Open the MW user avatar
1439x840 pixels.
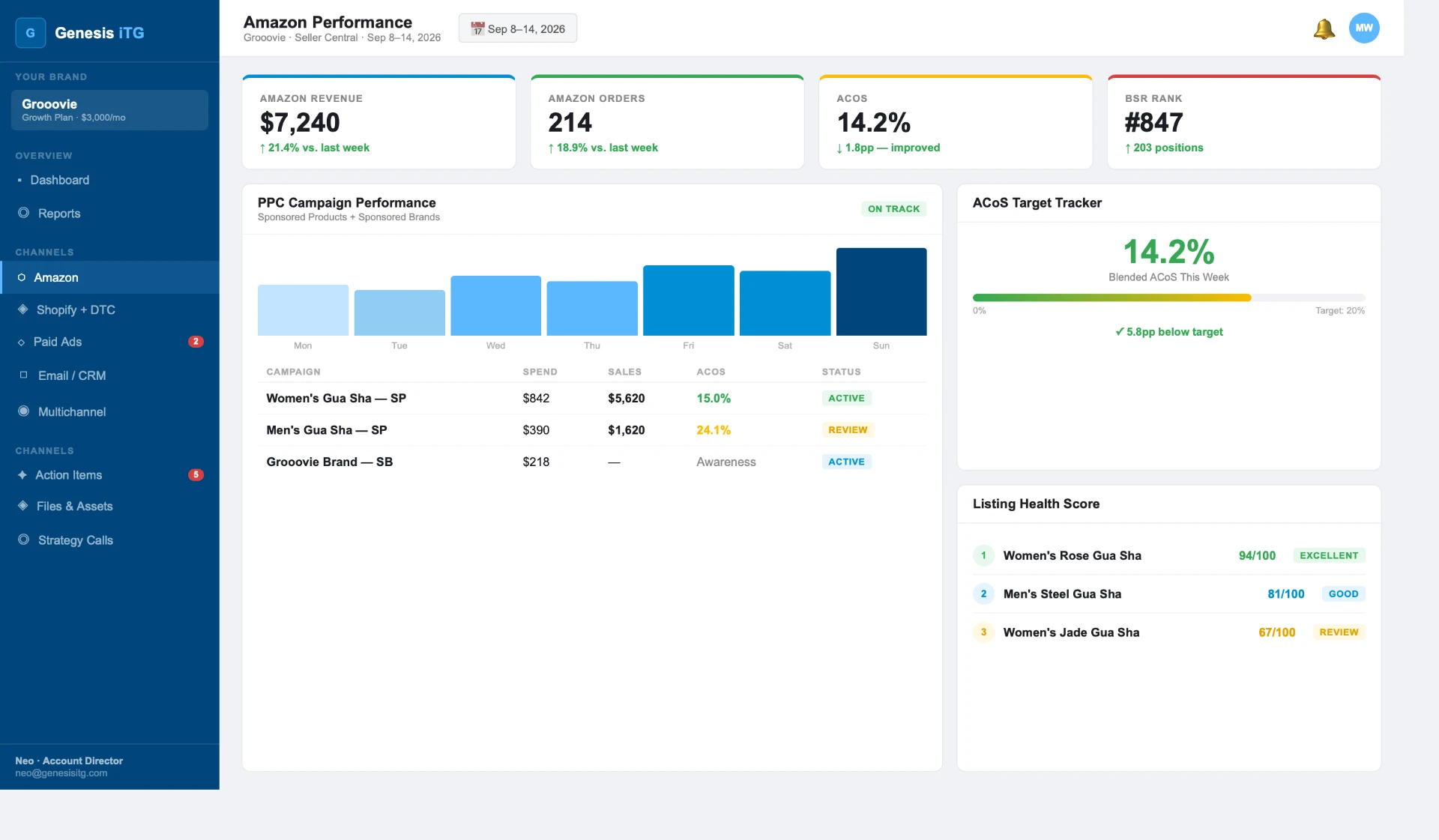1364,28
